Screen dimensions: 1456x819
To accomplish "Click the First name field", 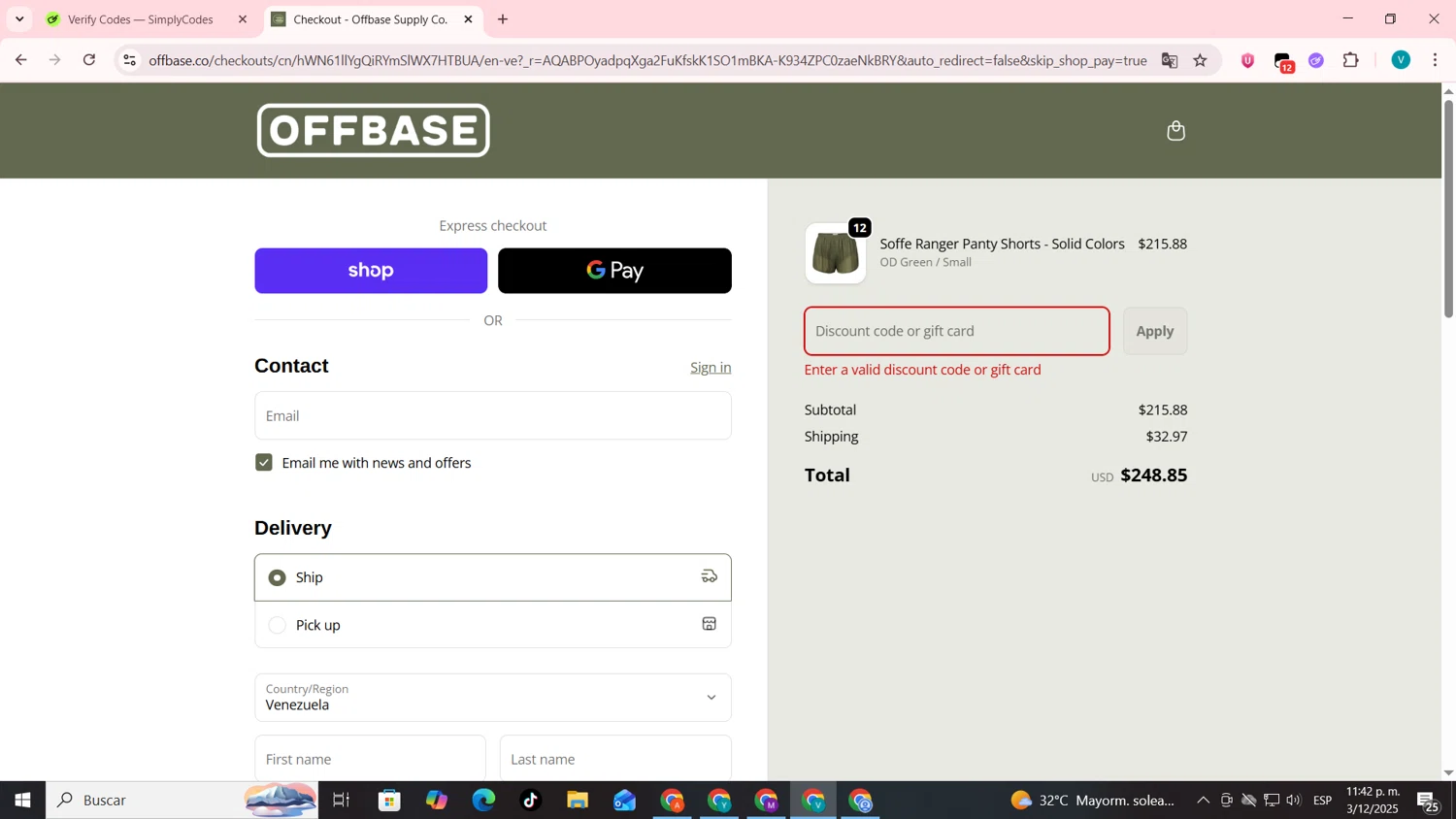I will 370,759.
